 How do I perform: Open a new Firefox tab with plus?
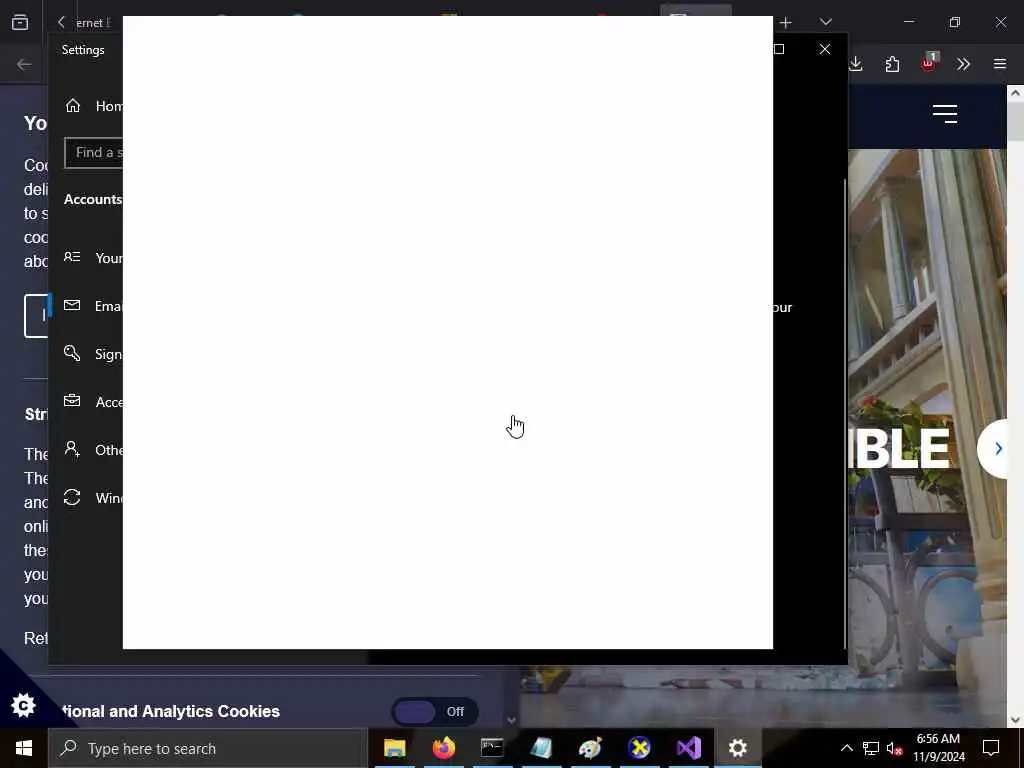pyautogui.click(x=786, y=23)
